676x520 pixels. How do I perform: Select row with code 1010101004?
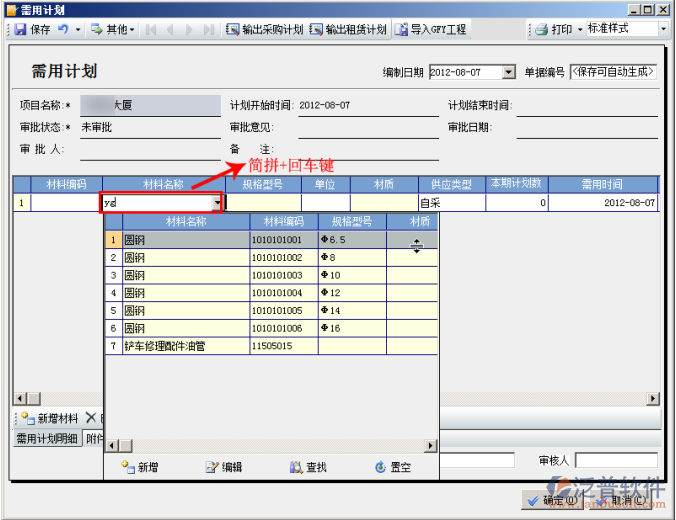click(x=272, y=293)
